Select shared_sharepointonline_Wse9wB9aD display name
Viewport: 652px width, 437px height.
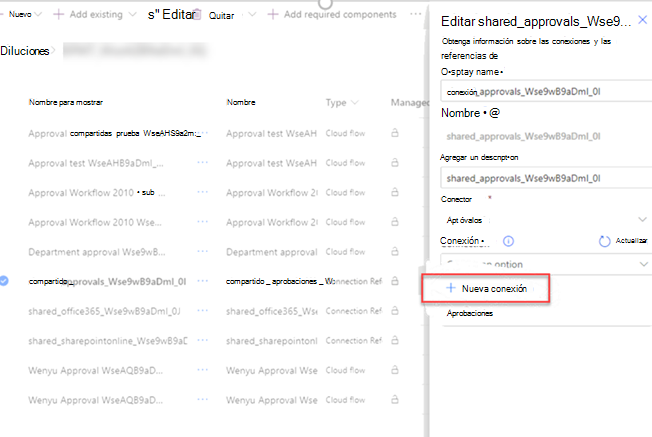click(x=108, y=341)
